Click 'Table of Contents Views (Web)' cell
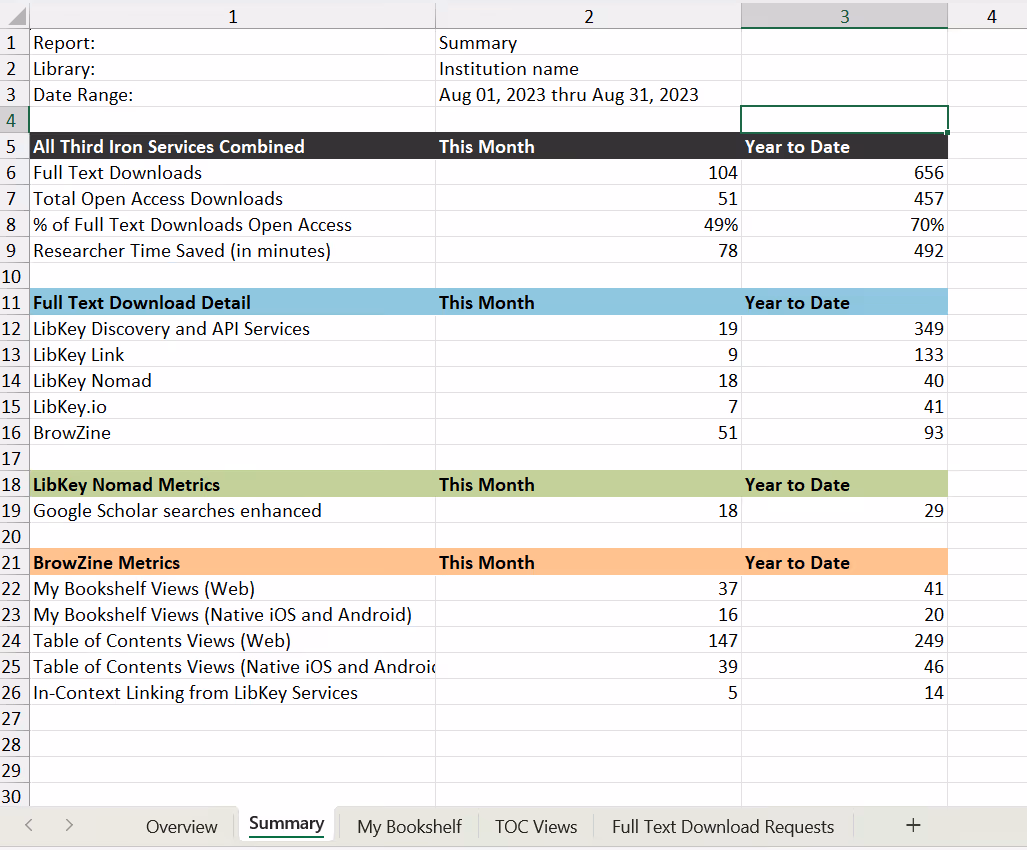This screenshot has height=850, width=1027. [233, 640]
